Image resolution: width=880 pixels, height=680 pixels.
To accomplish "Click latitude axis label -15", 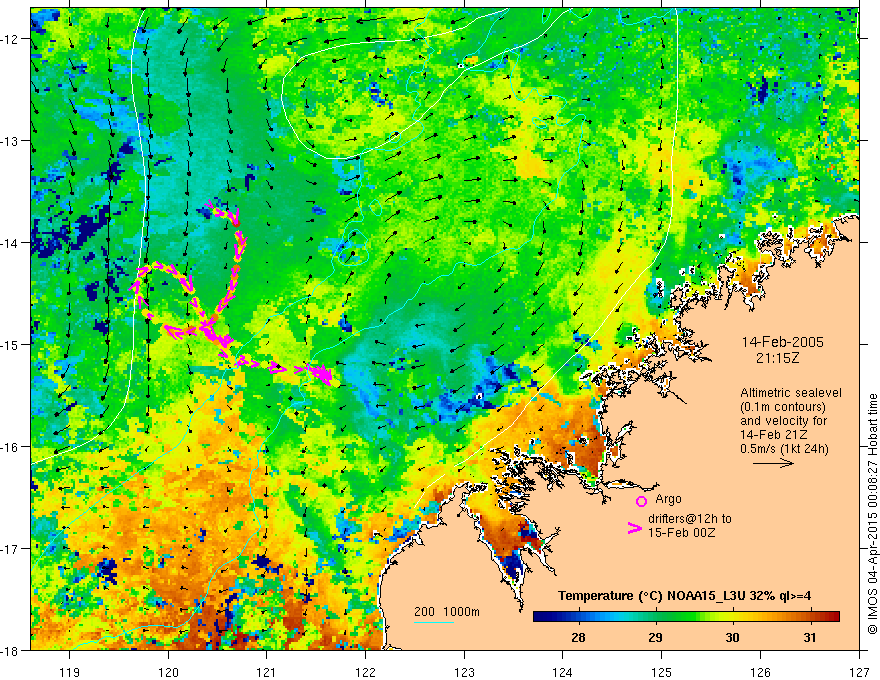I will (x=11, y=344).
